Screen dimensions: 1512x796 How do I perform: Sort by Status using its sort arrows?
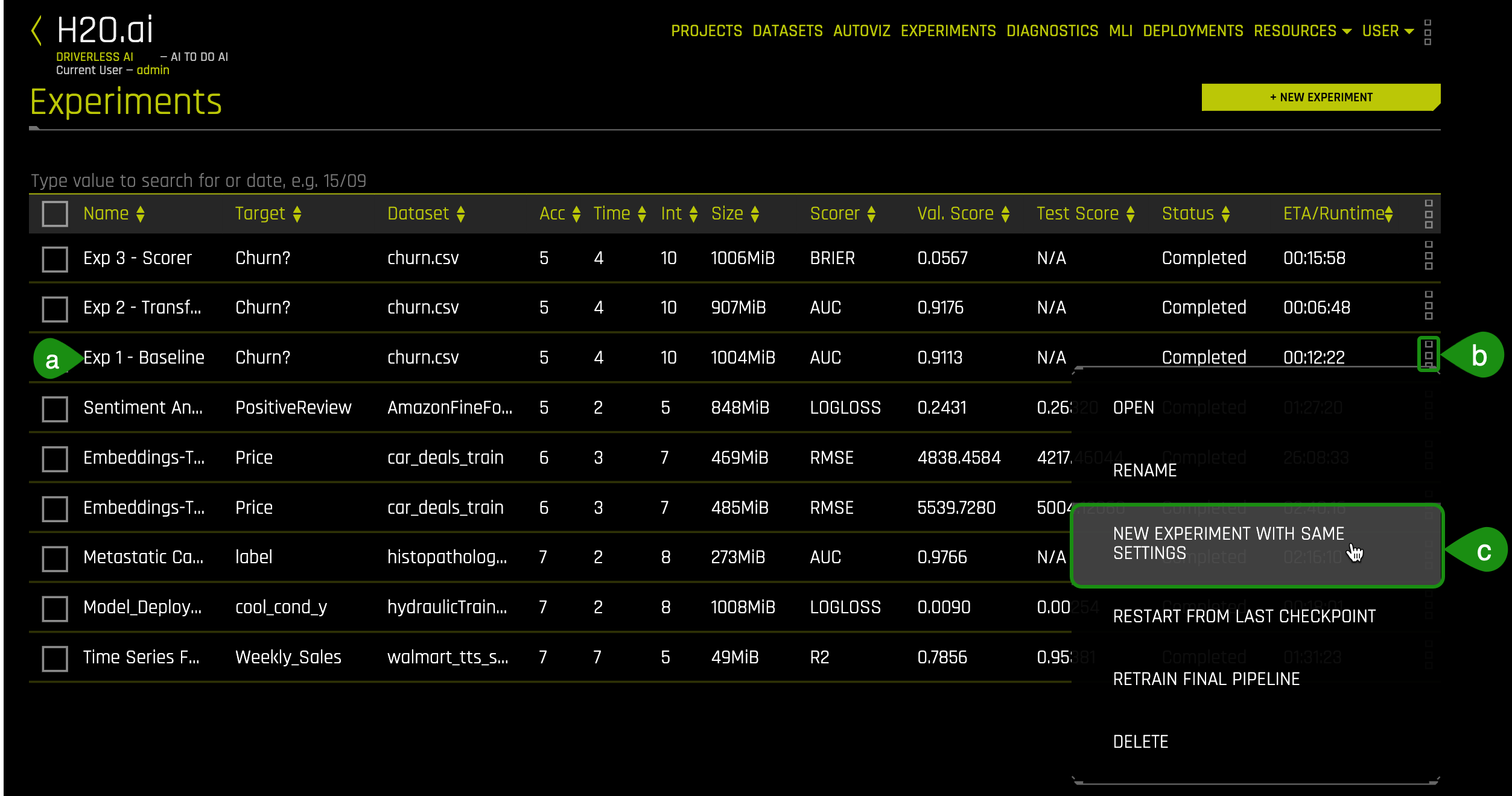point(1225,214)
